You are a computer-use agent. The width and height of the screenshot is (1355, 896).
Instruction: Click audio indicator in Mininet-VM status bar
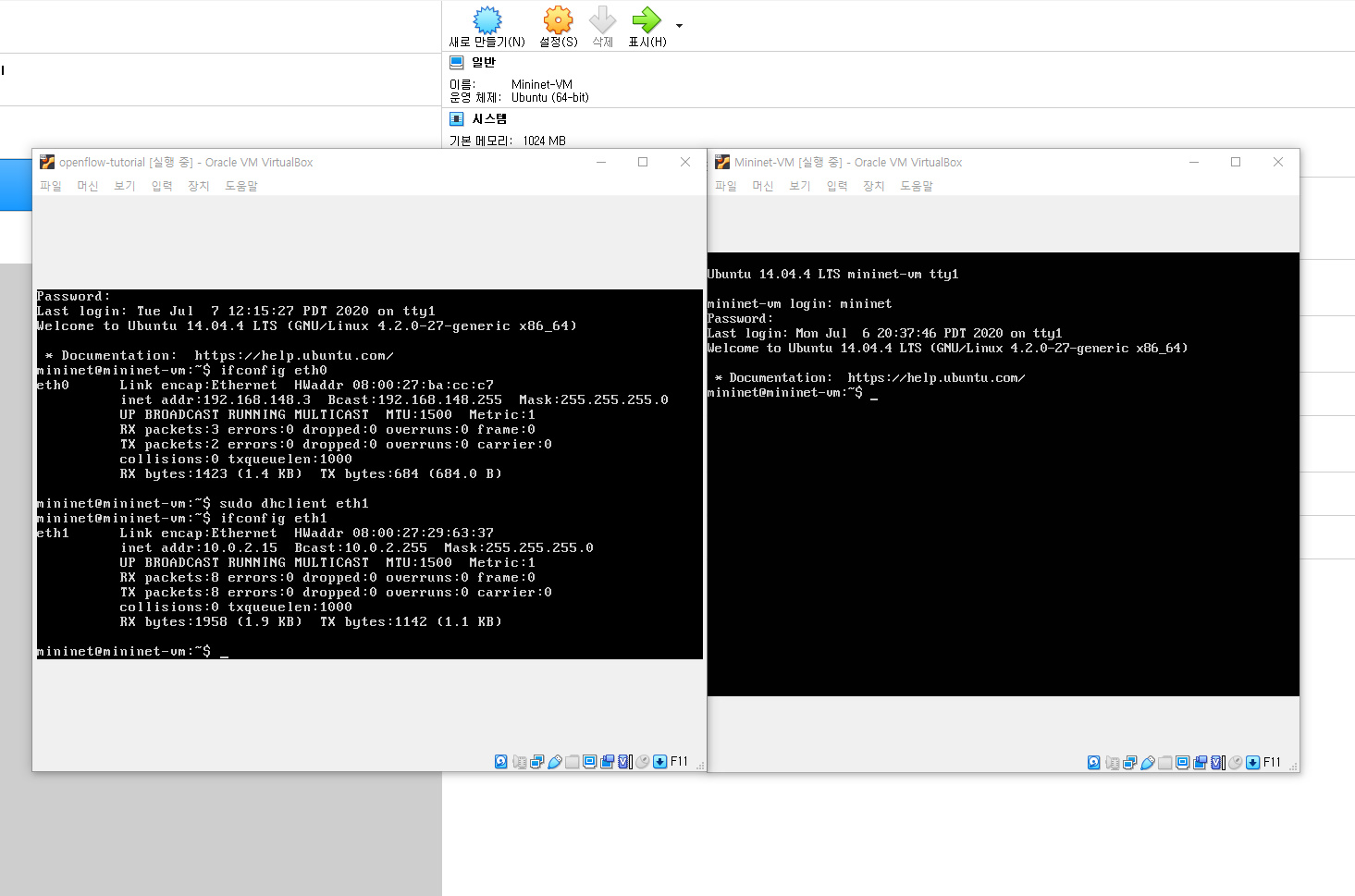pyautogui.click(x=1113, y=762)
